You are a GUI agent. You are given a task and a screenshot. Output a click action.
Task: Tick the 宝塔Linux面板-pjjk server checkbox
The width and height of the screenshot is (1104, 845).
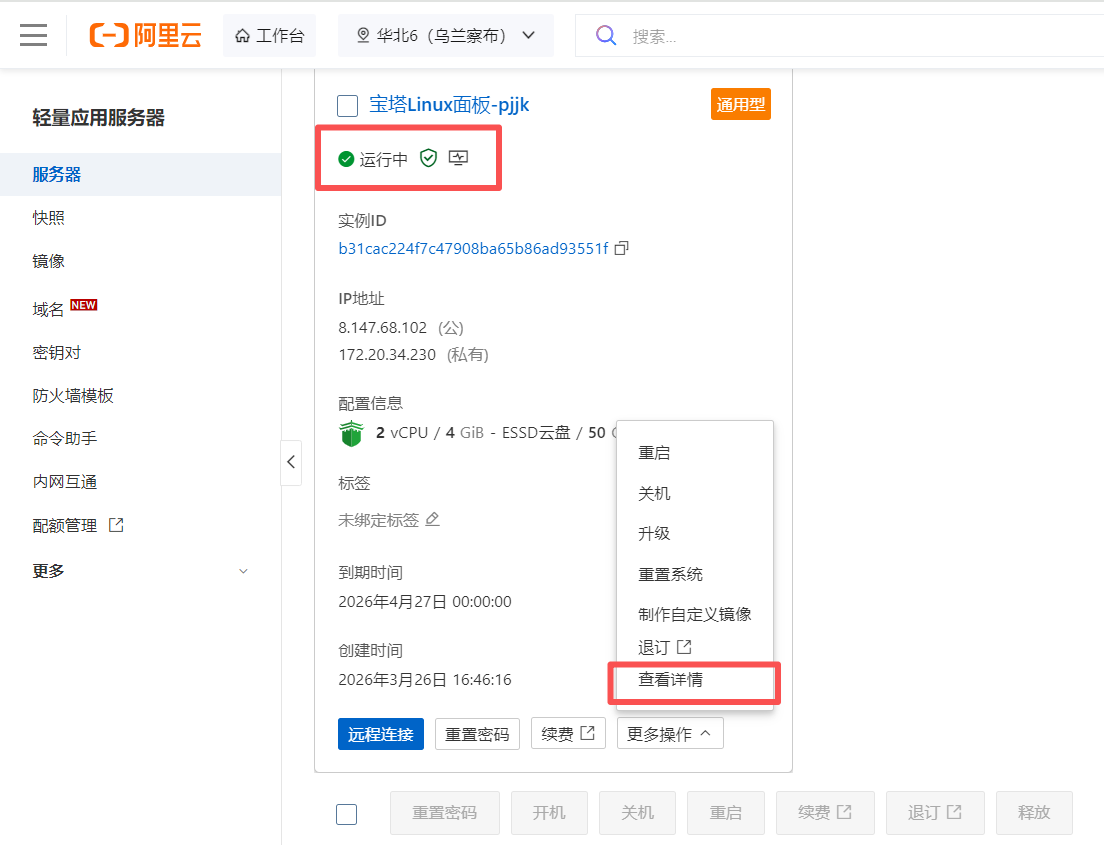click(348, 106)
